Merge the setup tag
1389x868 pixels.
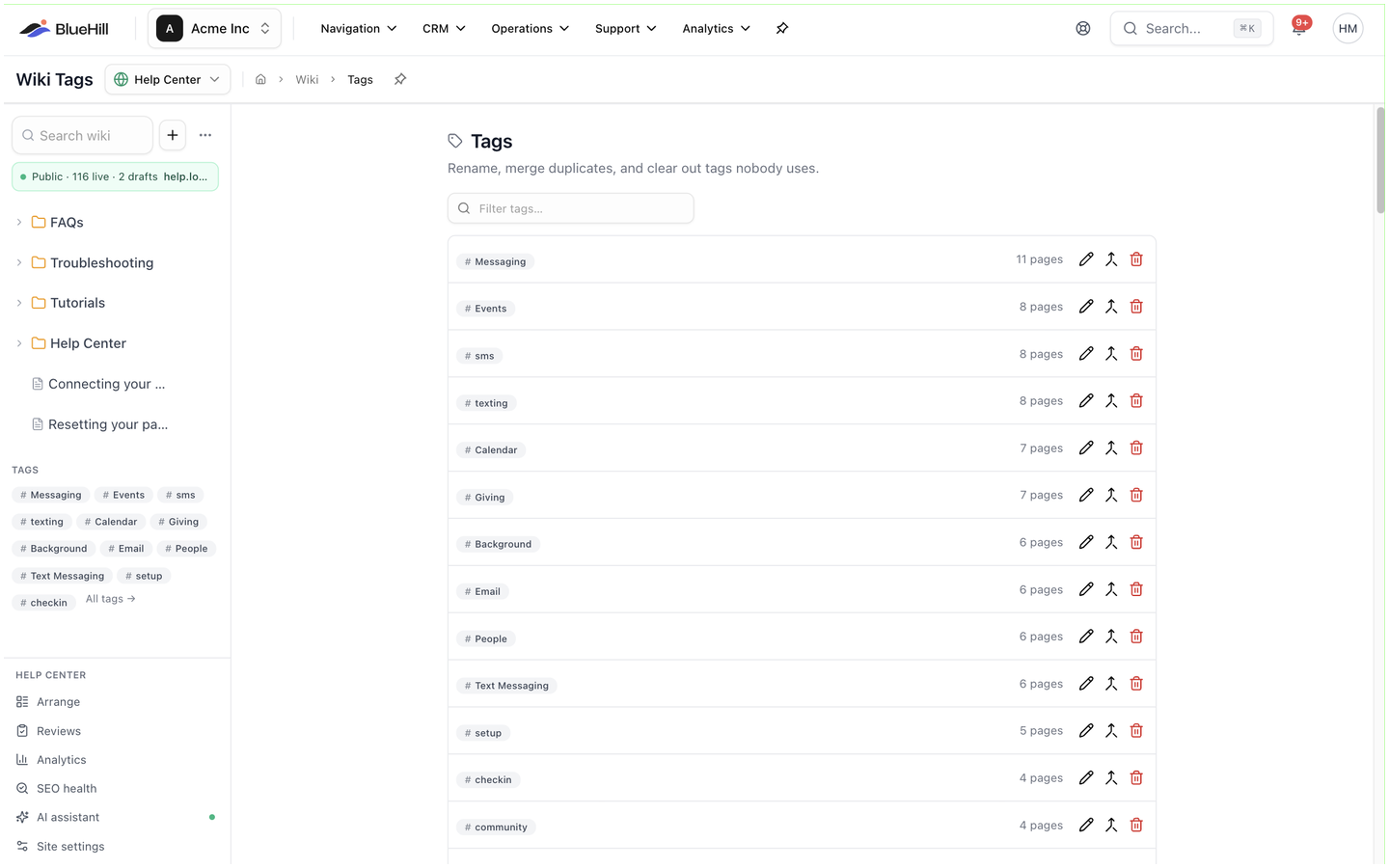tap(1111, 731)
